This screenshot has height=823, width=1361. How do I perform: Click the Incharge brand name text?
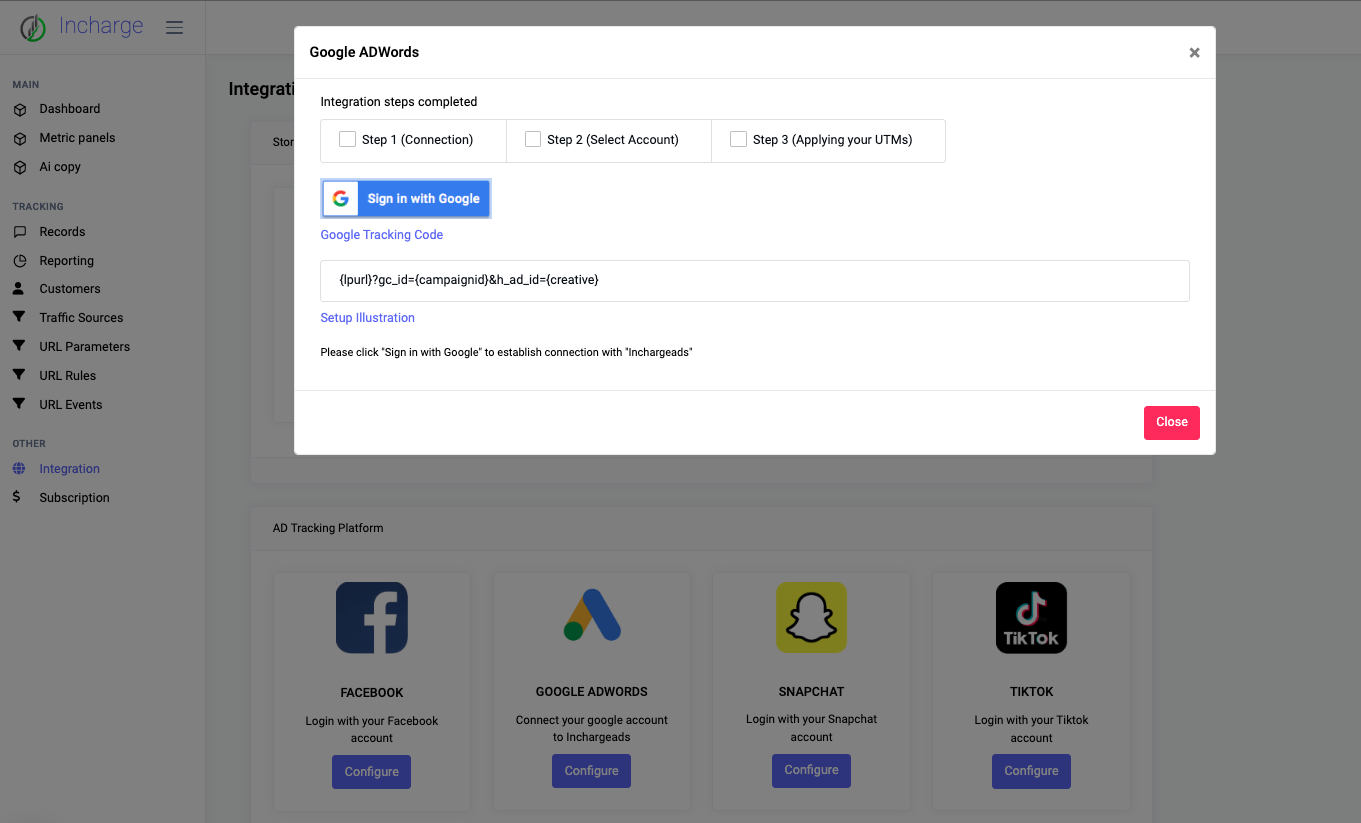[101, 26]
